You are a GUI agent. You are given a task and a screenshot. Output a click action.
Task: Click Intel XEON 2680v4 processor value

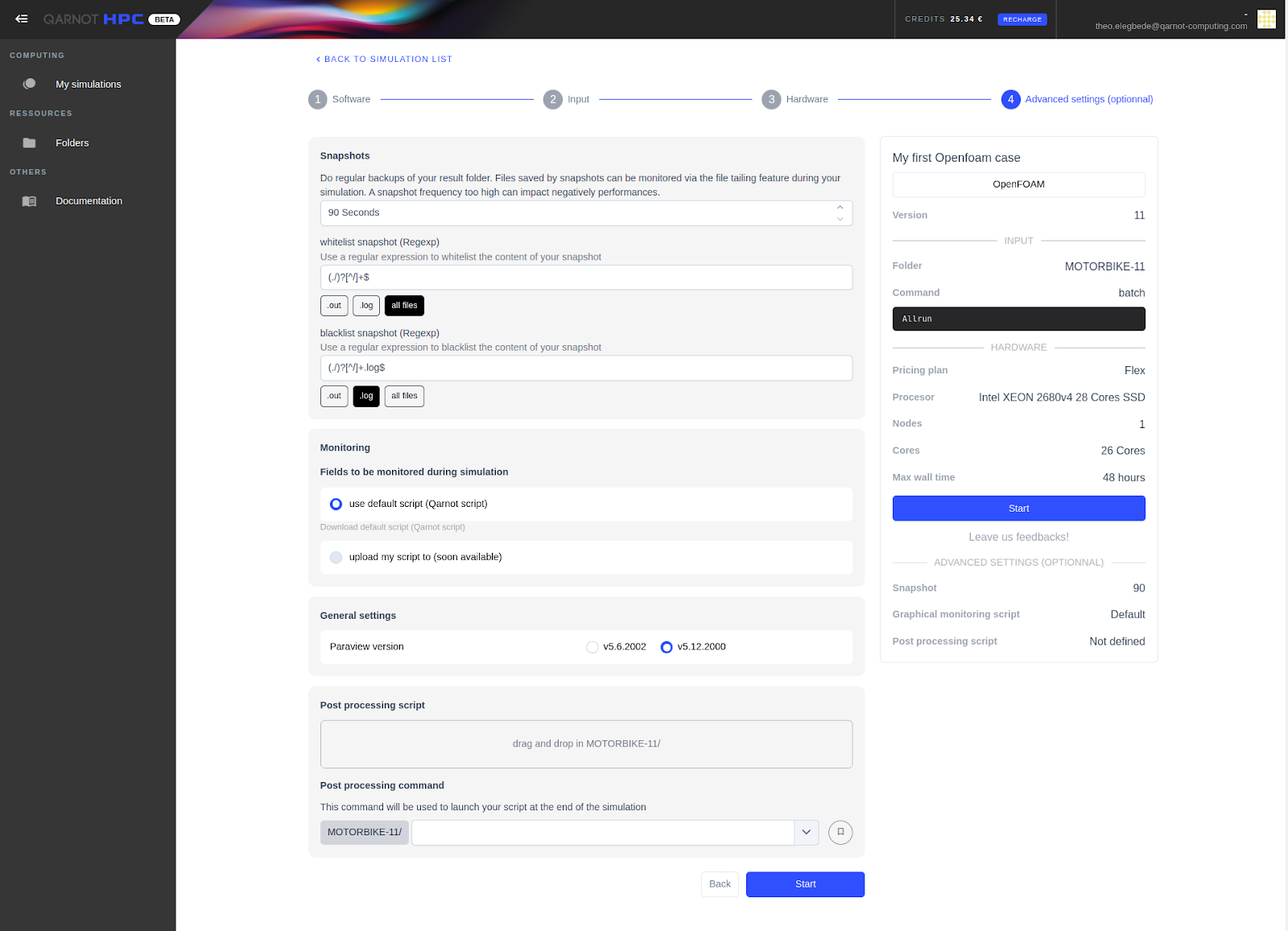pyautogui.click(x=1062, y=398)
